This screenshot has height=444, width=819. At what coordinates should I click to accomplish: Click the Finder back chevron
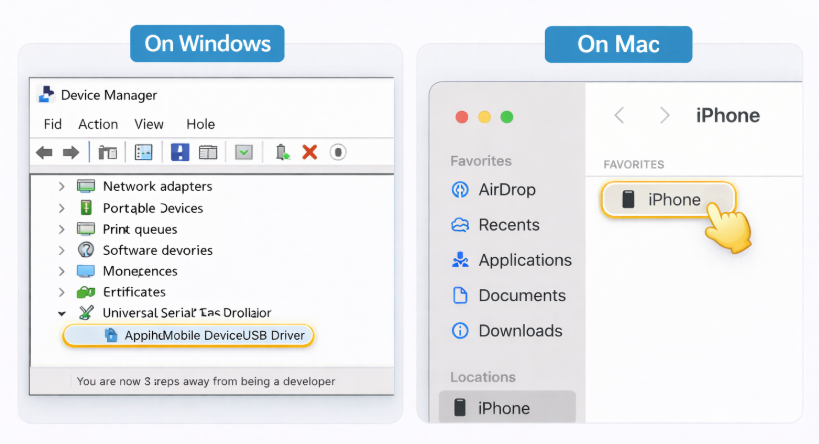(x=619, y=115)
